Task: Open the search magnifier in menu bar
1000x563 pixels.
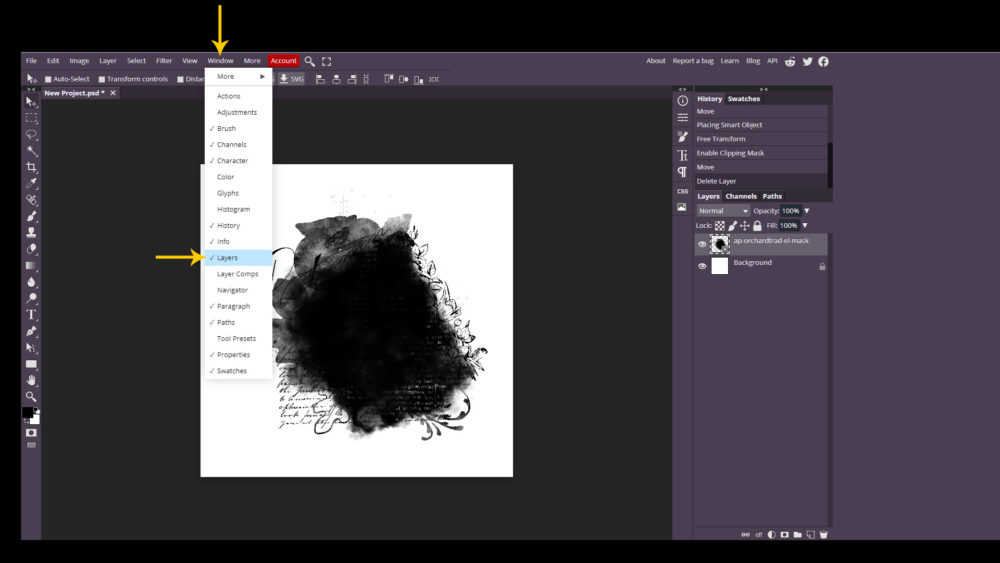Action: (310, 61)
